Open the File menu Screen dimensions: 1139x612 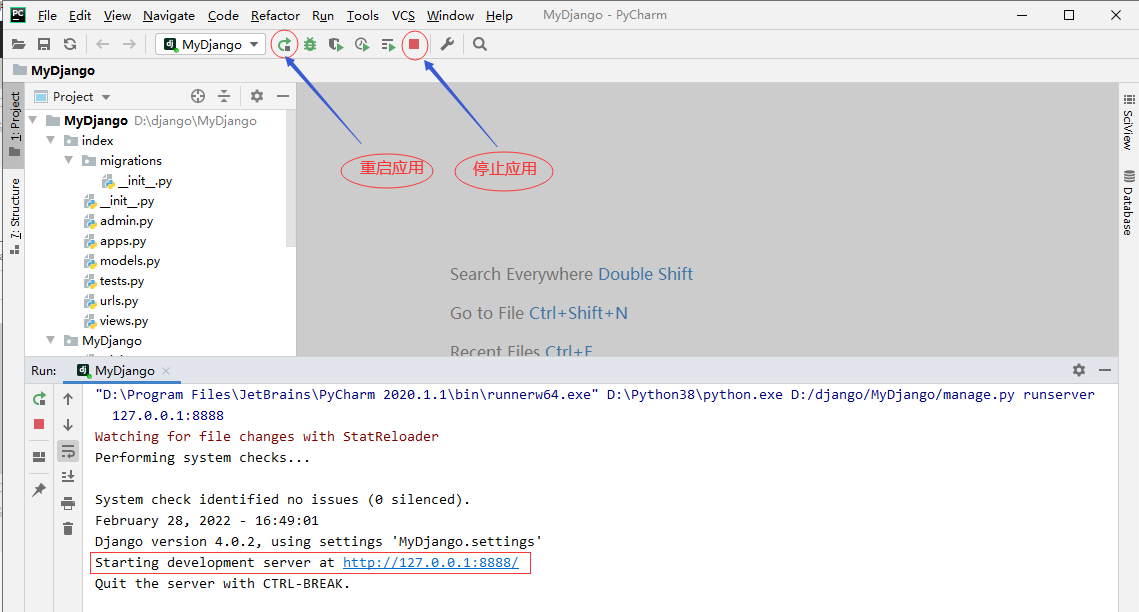click(47, 15)
